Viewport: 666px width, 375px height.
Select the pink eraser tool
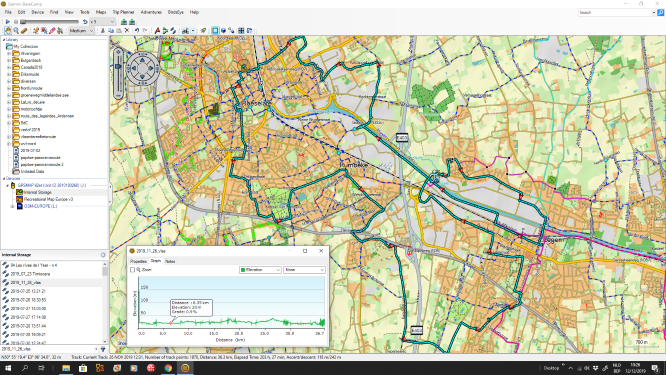(x=52, y=31)
